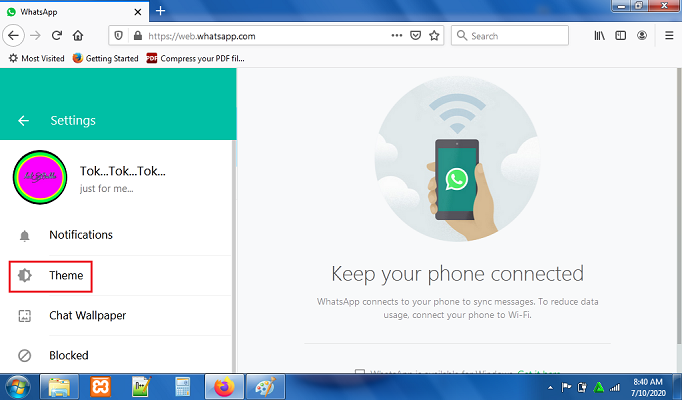Open Getting Started bookmark
Screen dimensions: 682x400
pyautogui.click(x=106, y=58)
